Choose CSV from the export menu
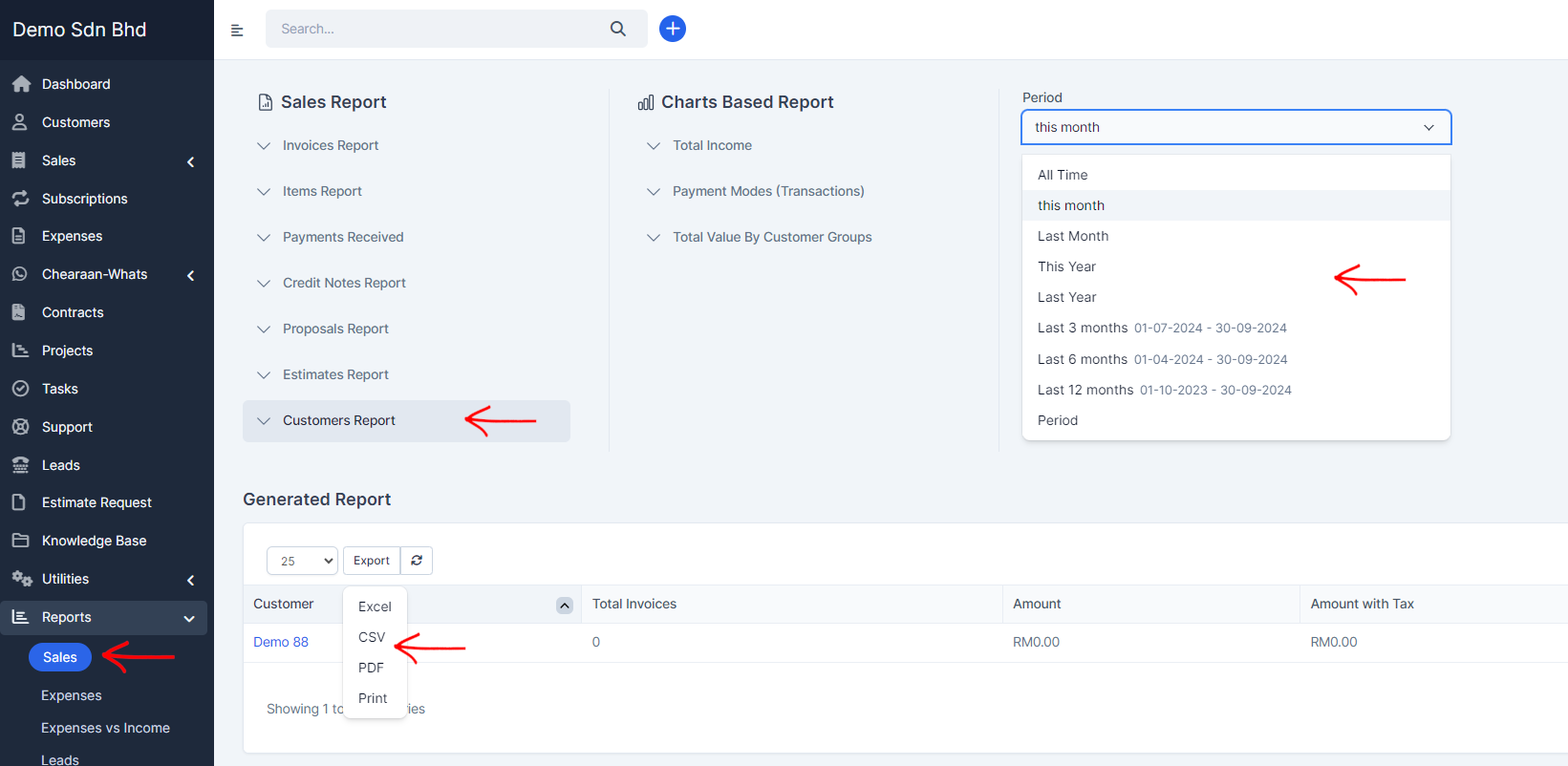This screenshot has width=1568, height=766. click(x=372, y=637)
